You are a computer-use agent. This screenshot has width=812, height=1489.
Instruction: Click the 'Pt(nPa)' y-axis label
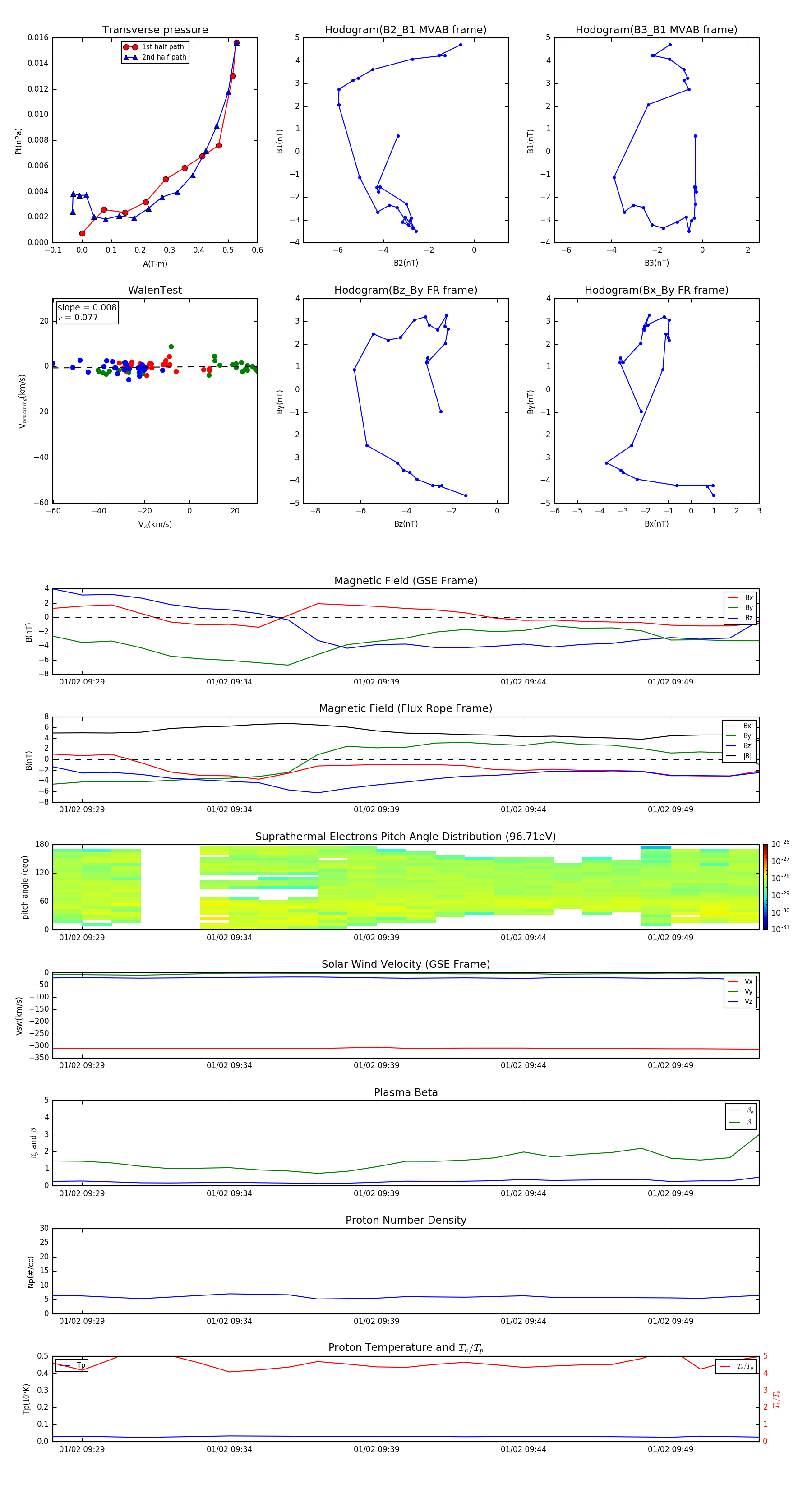[x=18, y=141]
